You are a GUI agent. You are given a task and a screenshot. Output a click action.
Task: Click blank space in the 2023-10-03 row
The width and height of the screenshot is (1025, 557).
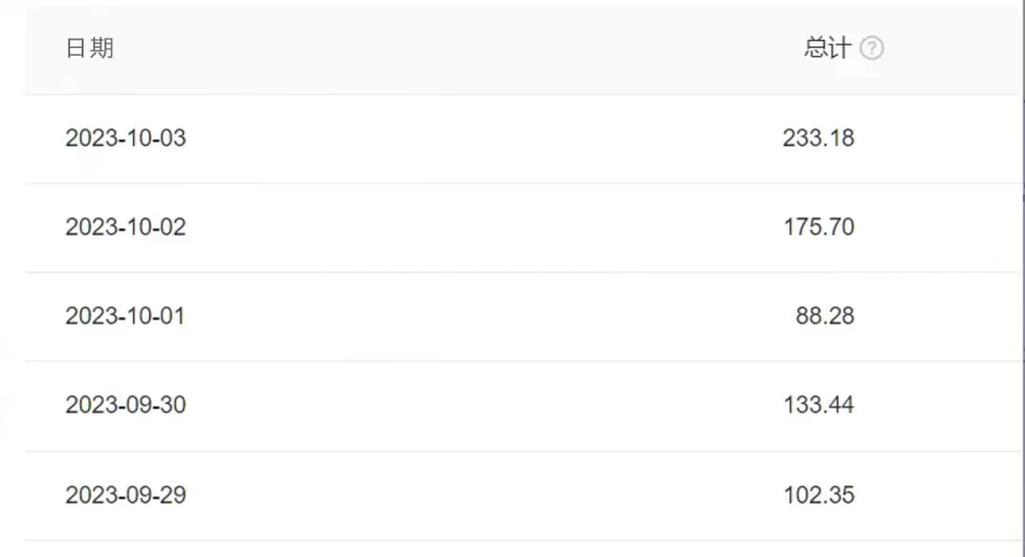[x=484, y=139]
